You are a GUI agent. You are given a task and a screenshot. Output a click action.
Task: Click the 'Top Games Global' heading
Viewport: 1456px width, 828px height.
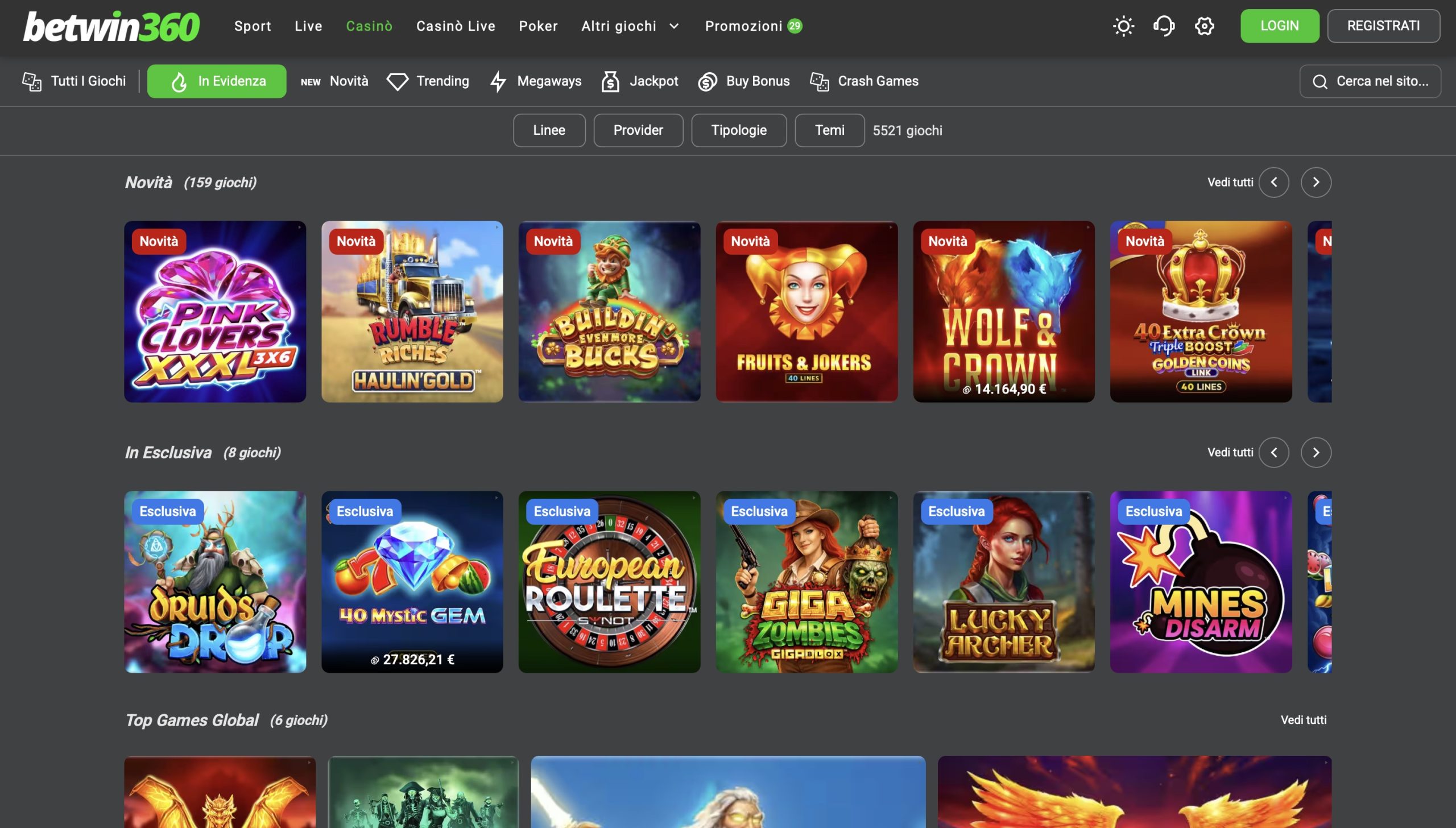tap(192, 721)
